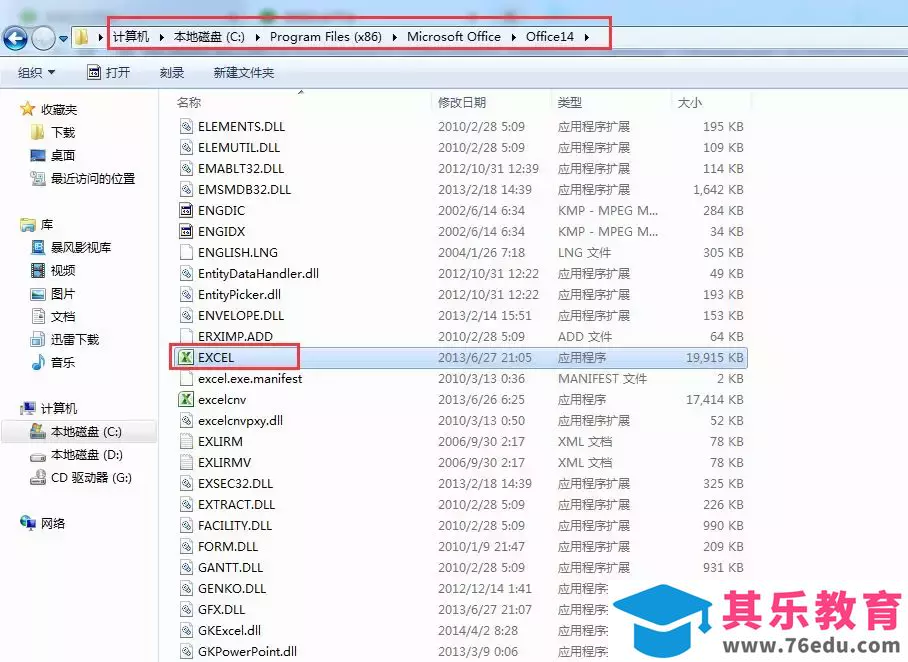Click Office14 in the address bar
908x662 pixels.
coord(550,36)
